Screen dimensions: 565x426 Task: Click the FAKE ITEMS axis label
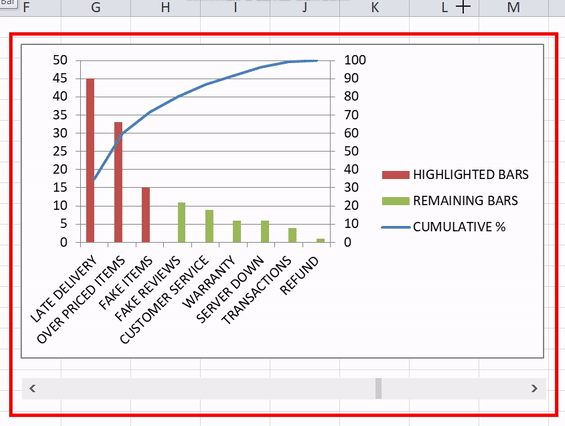[126, 283]
